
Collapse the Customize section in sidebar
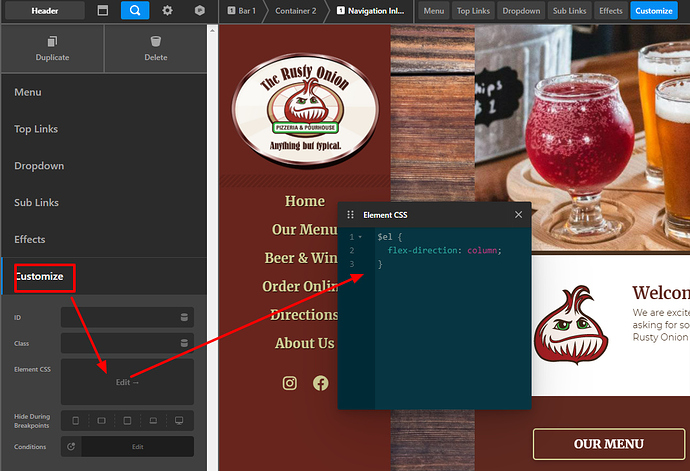(38, 276)
